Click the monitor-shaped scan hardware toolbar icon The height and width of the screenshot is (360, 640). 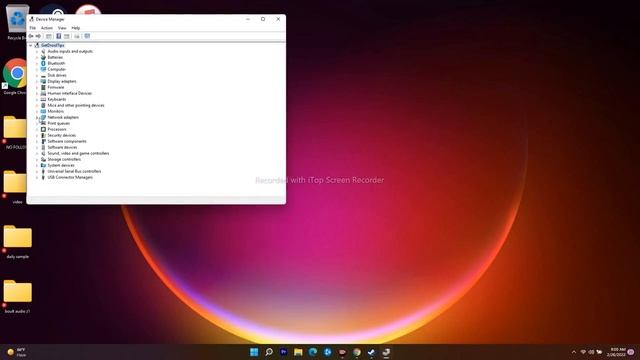pyautogui.click(x=87, y=36)
